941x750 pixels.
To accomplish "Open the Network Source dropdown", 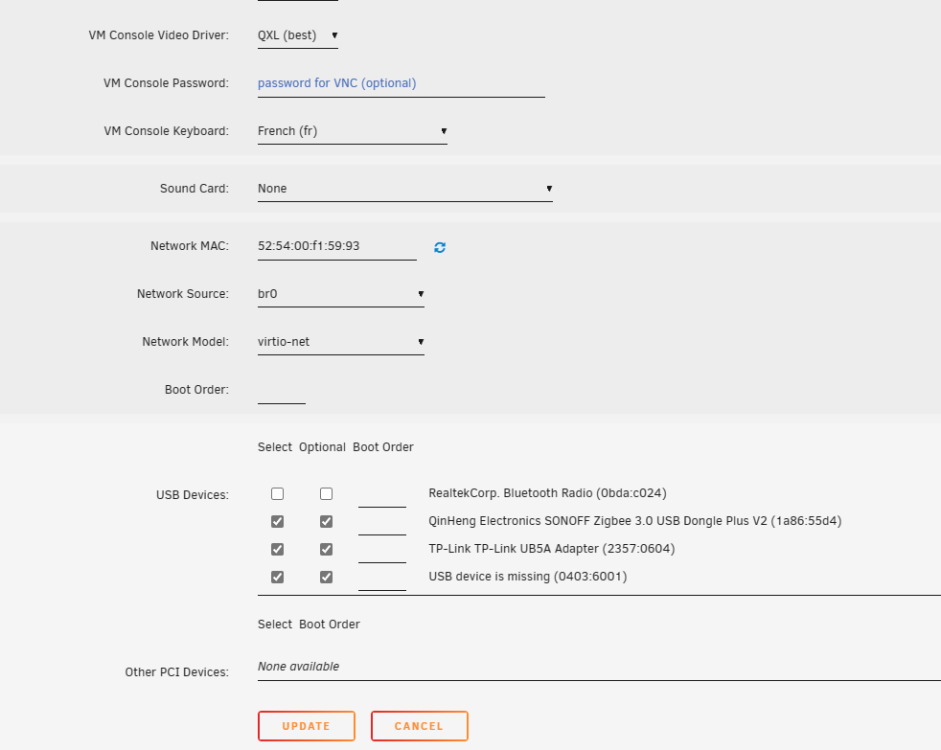I will (x=341, y=294).
